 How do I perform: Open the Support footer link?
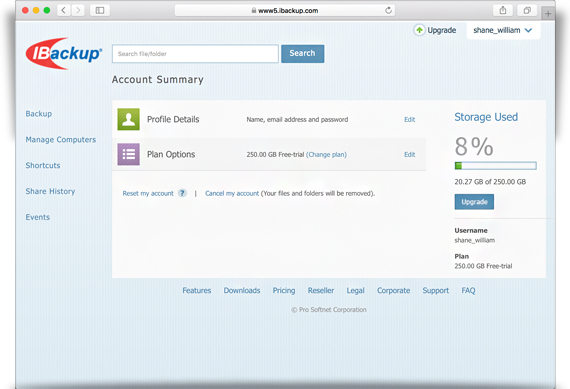435,290
